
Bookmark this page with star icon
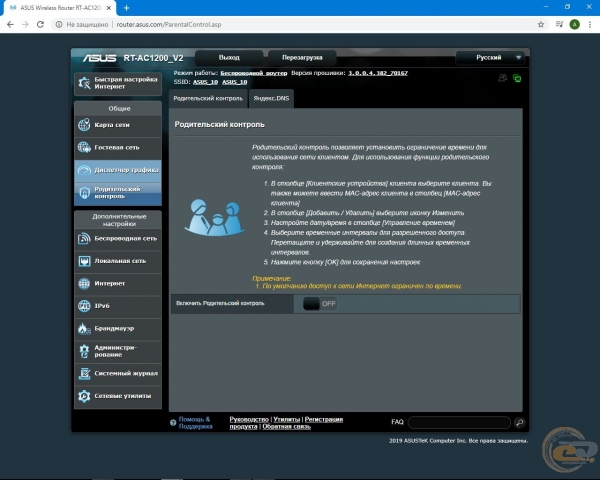click(541, 24)
